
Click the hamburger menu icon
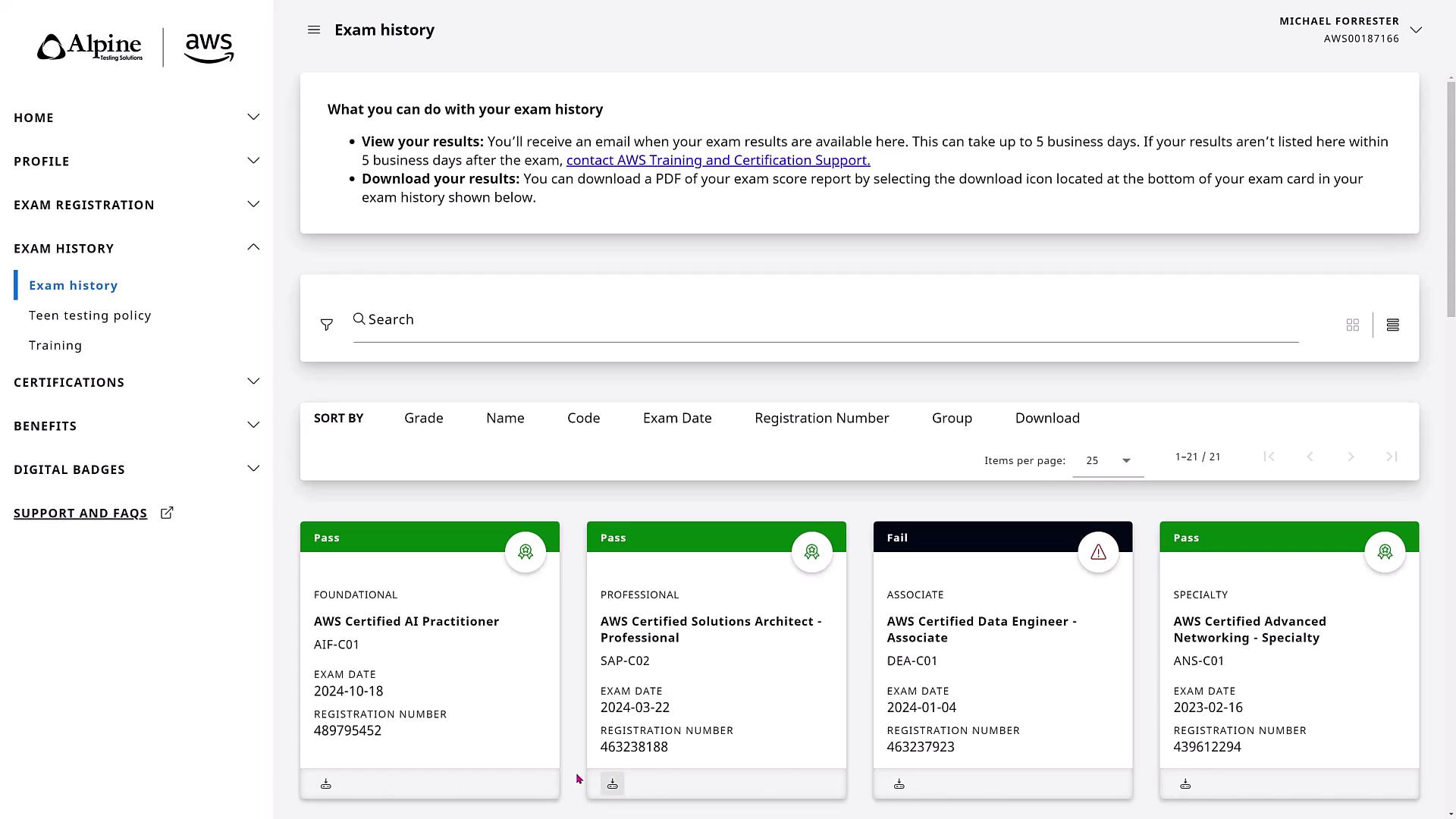(x=314, y=30)
